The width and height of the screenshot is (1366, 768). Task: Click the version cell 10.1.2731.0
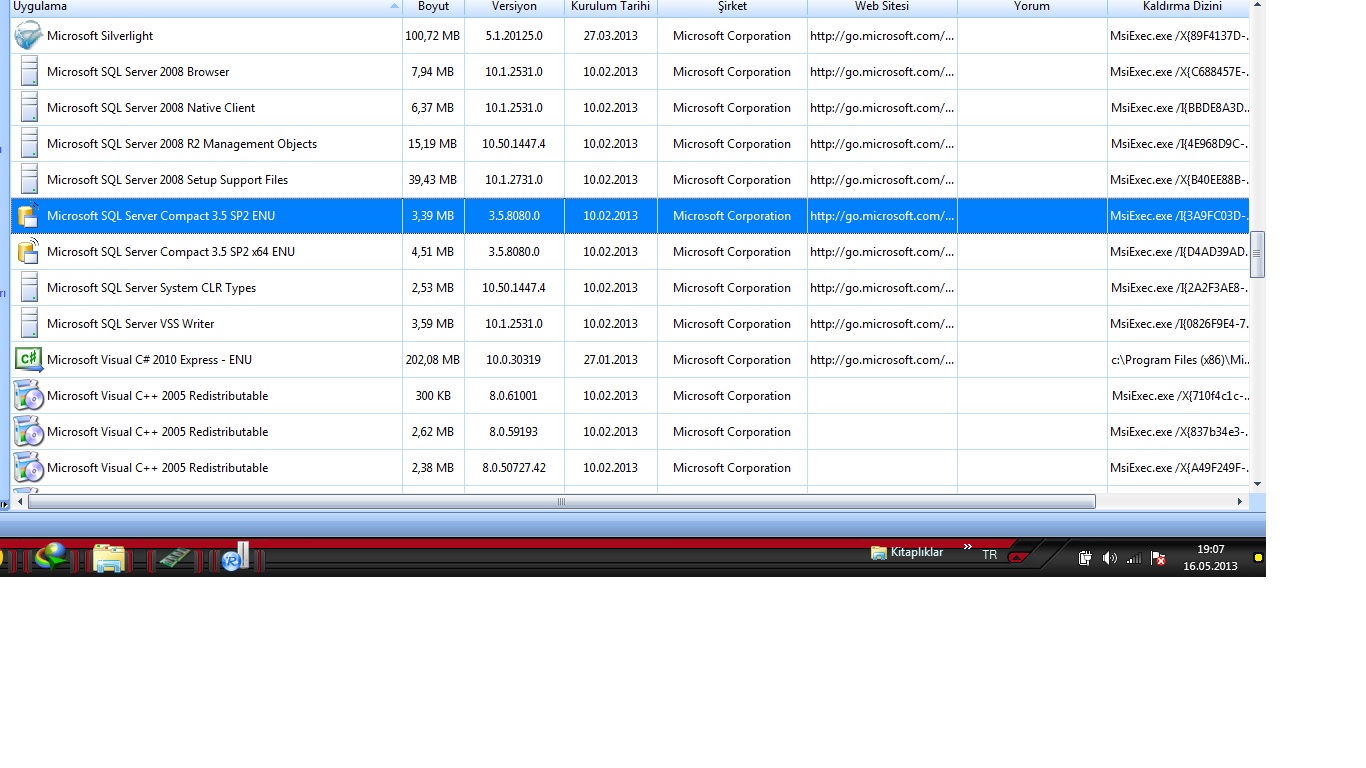tap(514, 180)
